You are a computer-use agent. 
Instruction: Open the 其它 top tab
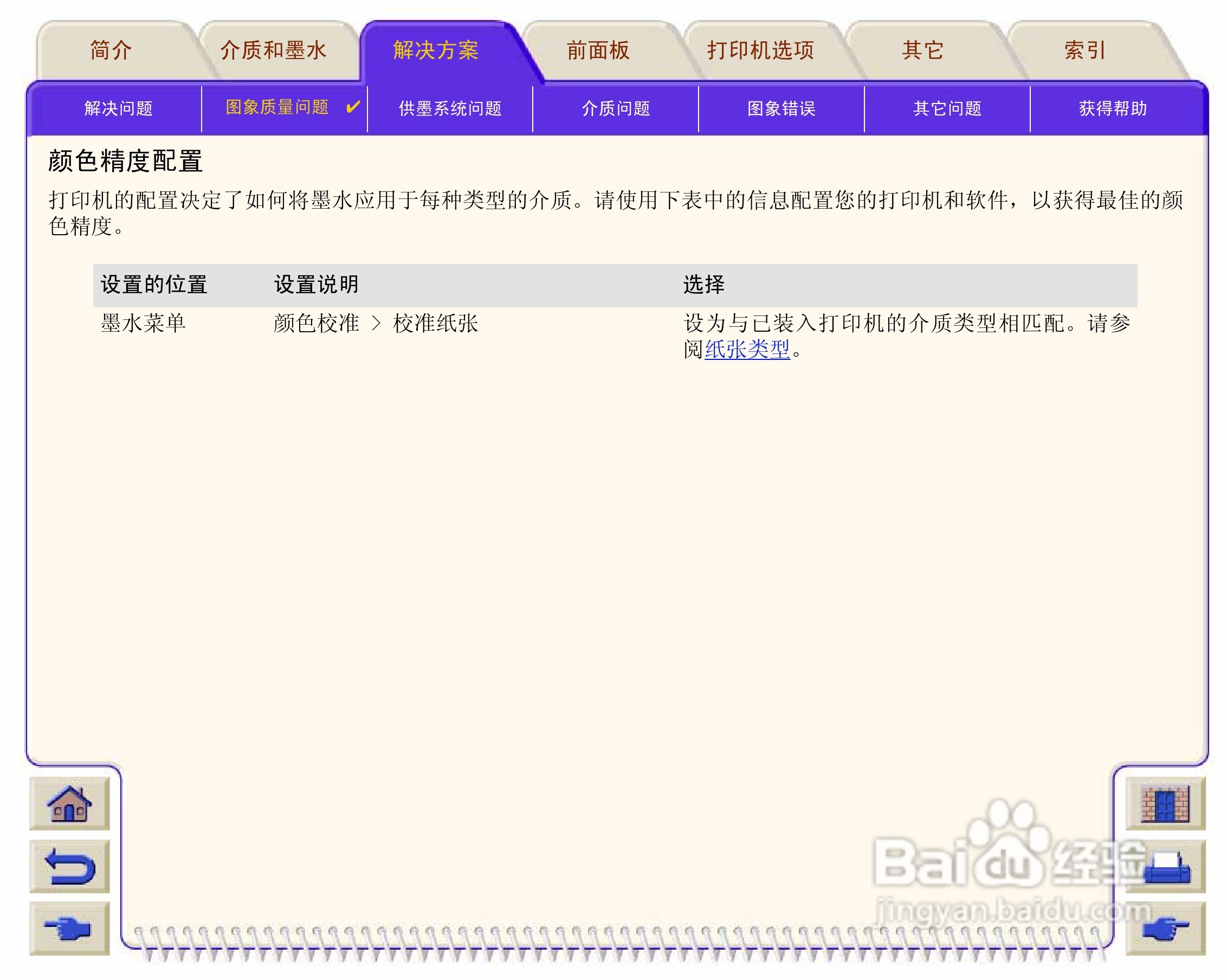(x=922, y=50)
